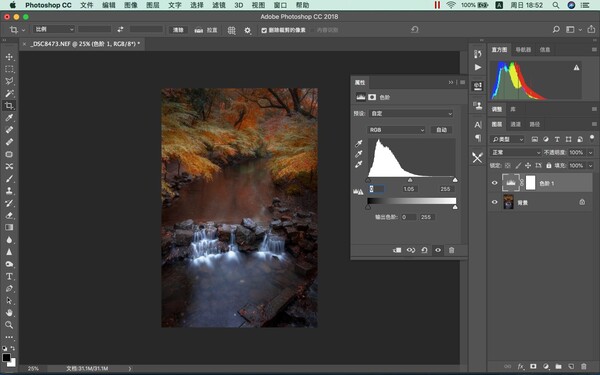Image resolution: width=600 pixels, height=375 pixels.
Task: Select the horizontal Type tool
Action: (x=9, y=276)
